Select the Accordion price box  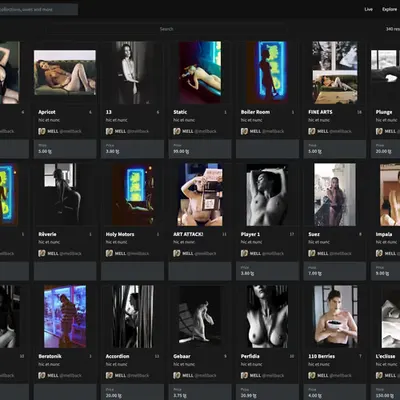tap(132, 392)
